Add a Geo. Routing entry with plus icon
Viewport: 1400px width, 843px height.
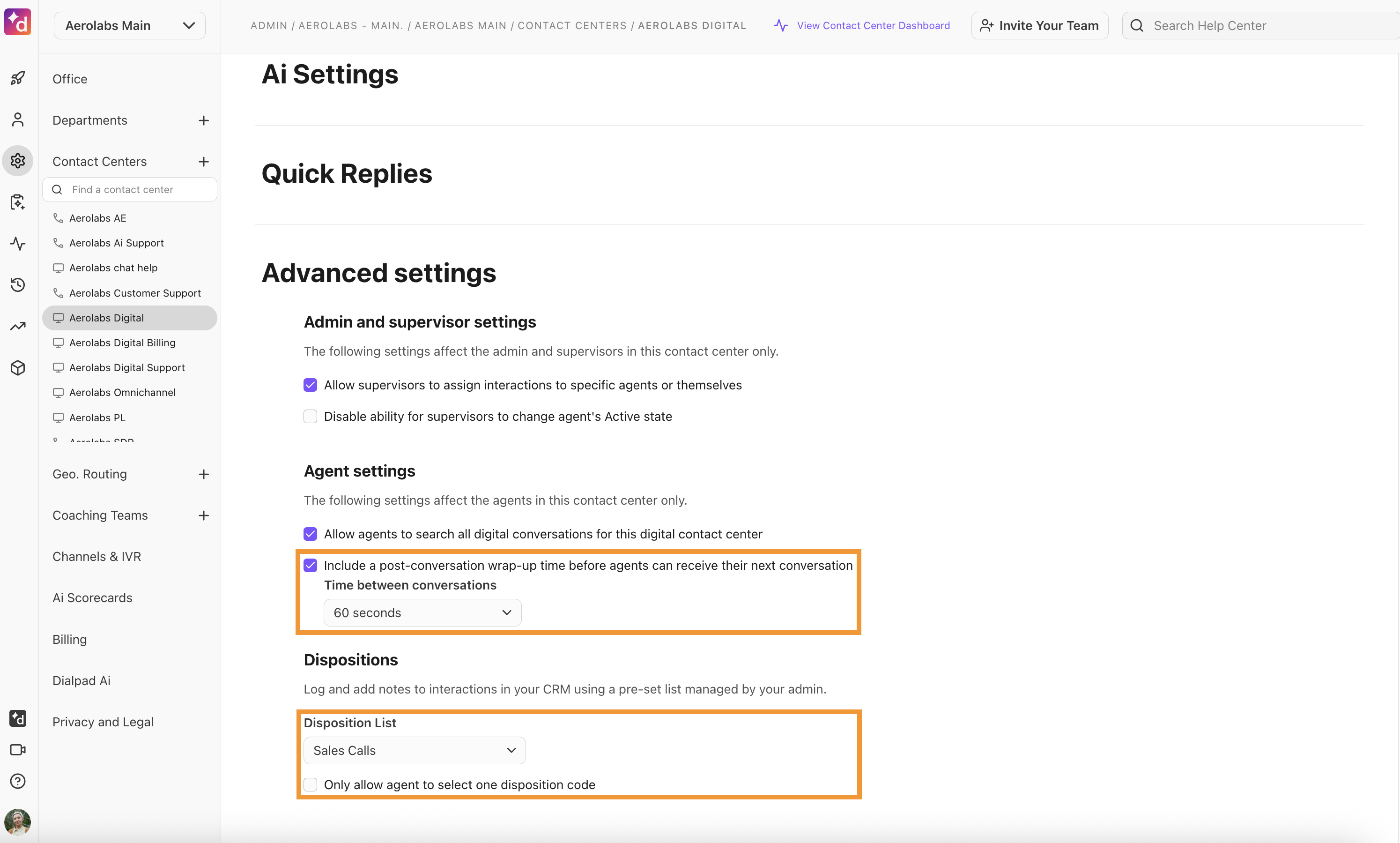204,474
